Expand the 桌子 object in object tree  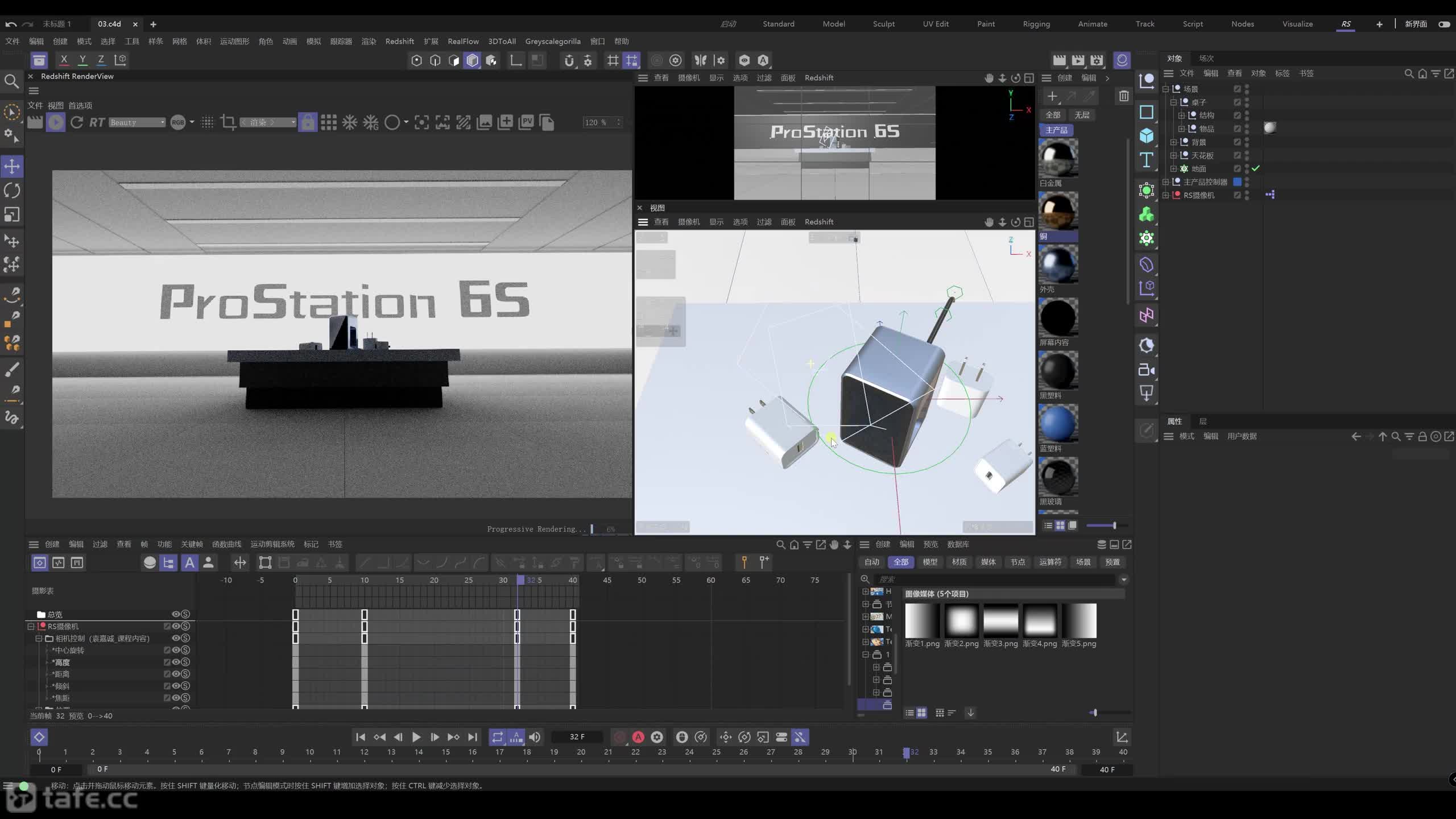1173,102
